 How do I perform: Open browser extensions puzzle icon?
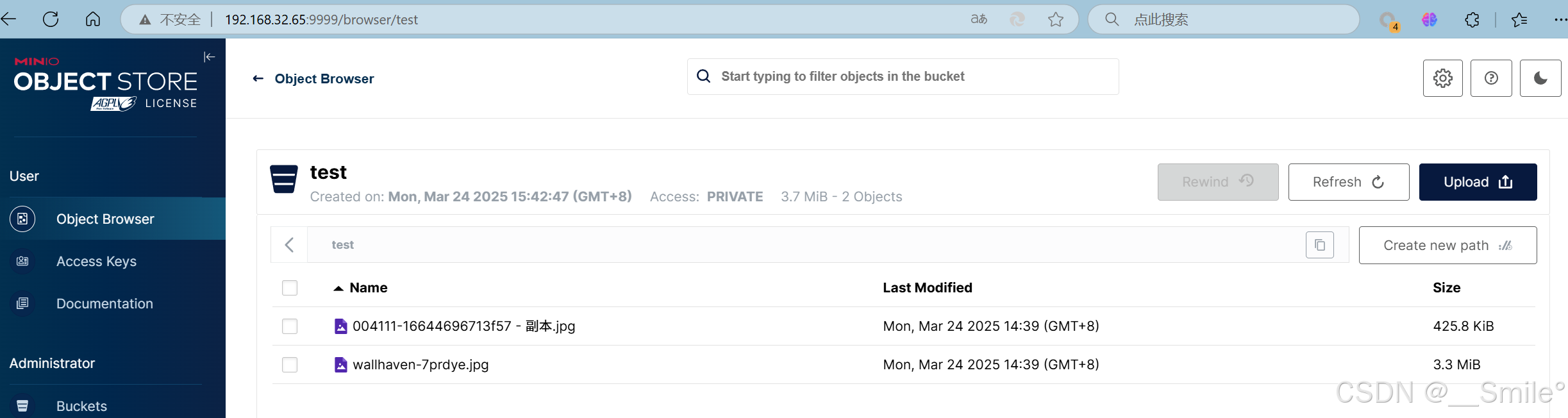(x=1472, y=20)
